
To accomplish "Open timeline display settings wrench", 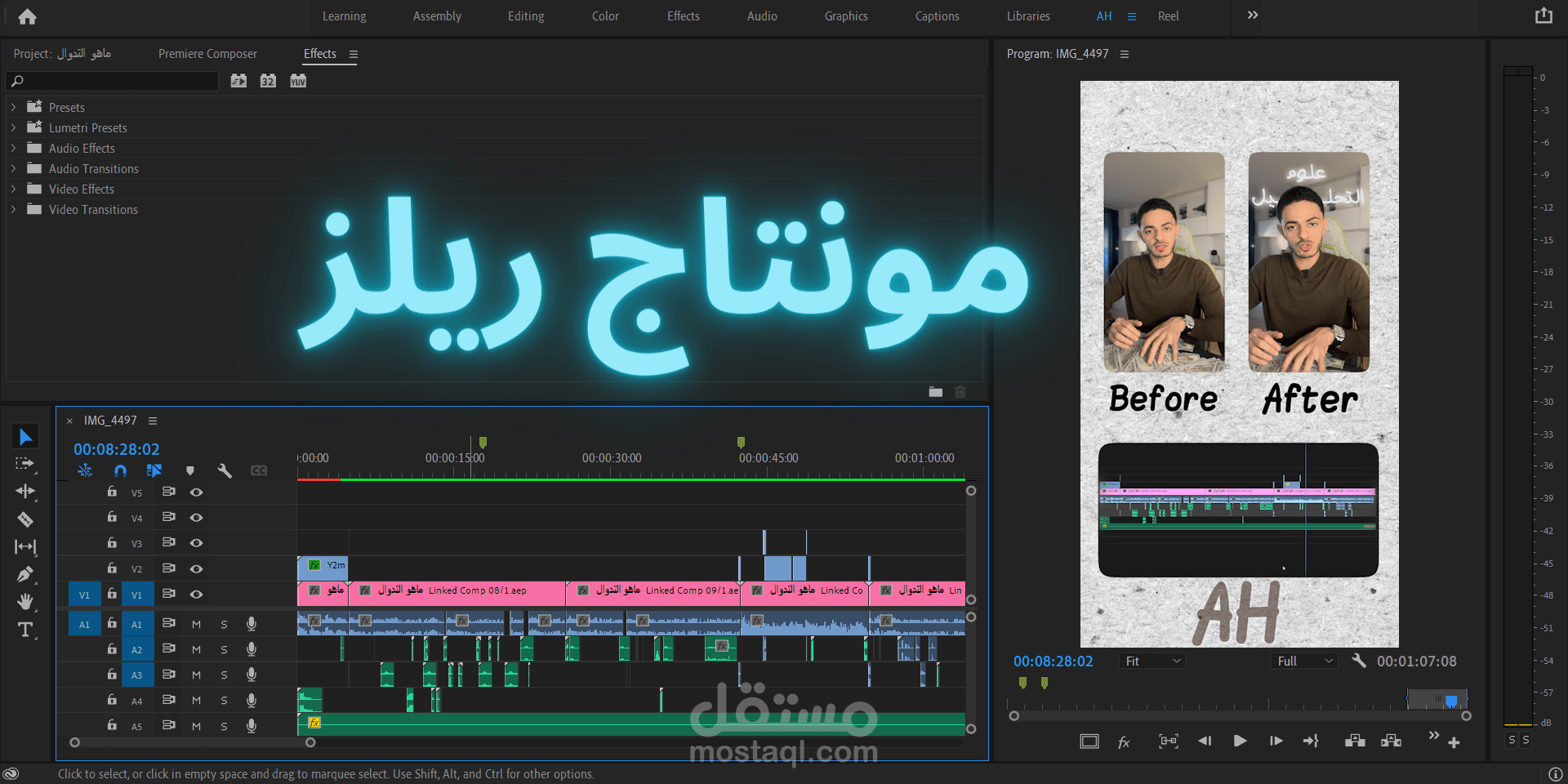I will 225,470.
